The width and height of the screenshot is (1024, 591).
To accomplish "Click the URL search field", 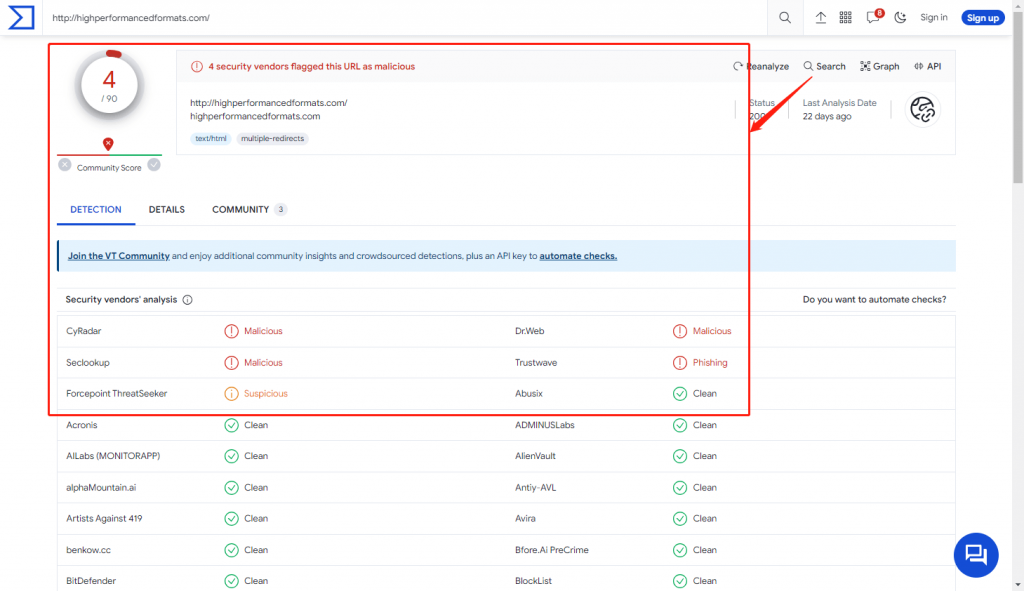I will tap(405, 18).
